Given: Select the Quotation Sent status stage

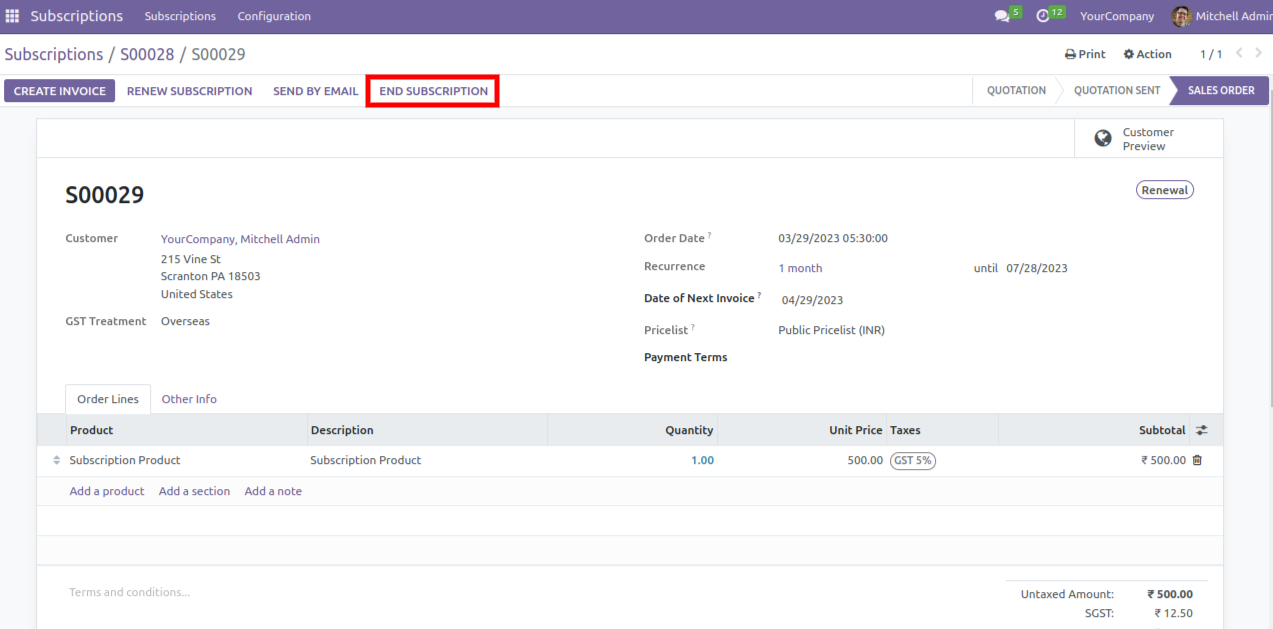Looking at the screenshot, I should point(1116,90).
